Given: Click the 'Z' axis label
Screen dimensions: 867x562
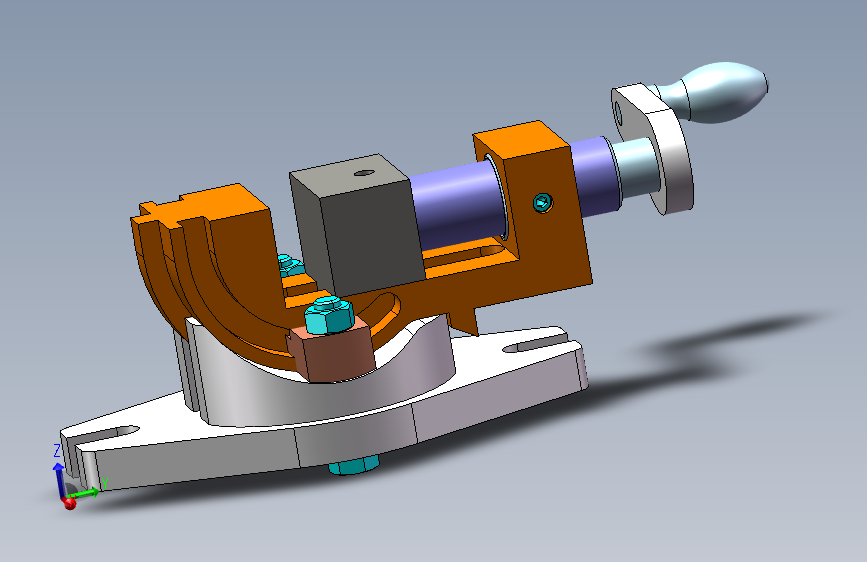Looking at the screenshot, I should pos(56,451).
